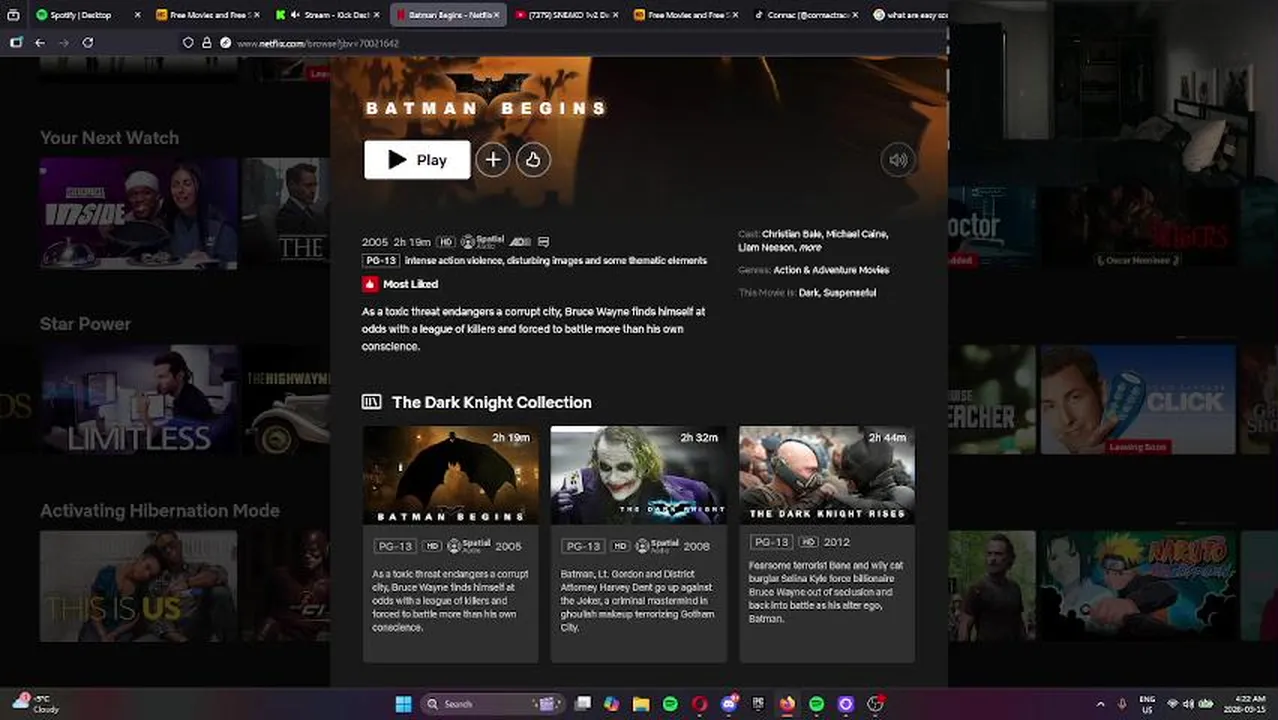The image size is (1278, 720).
Task: Open the browser tab overview icon
Action: [13, 15]
